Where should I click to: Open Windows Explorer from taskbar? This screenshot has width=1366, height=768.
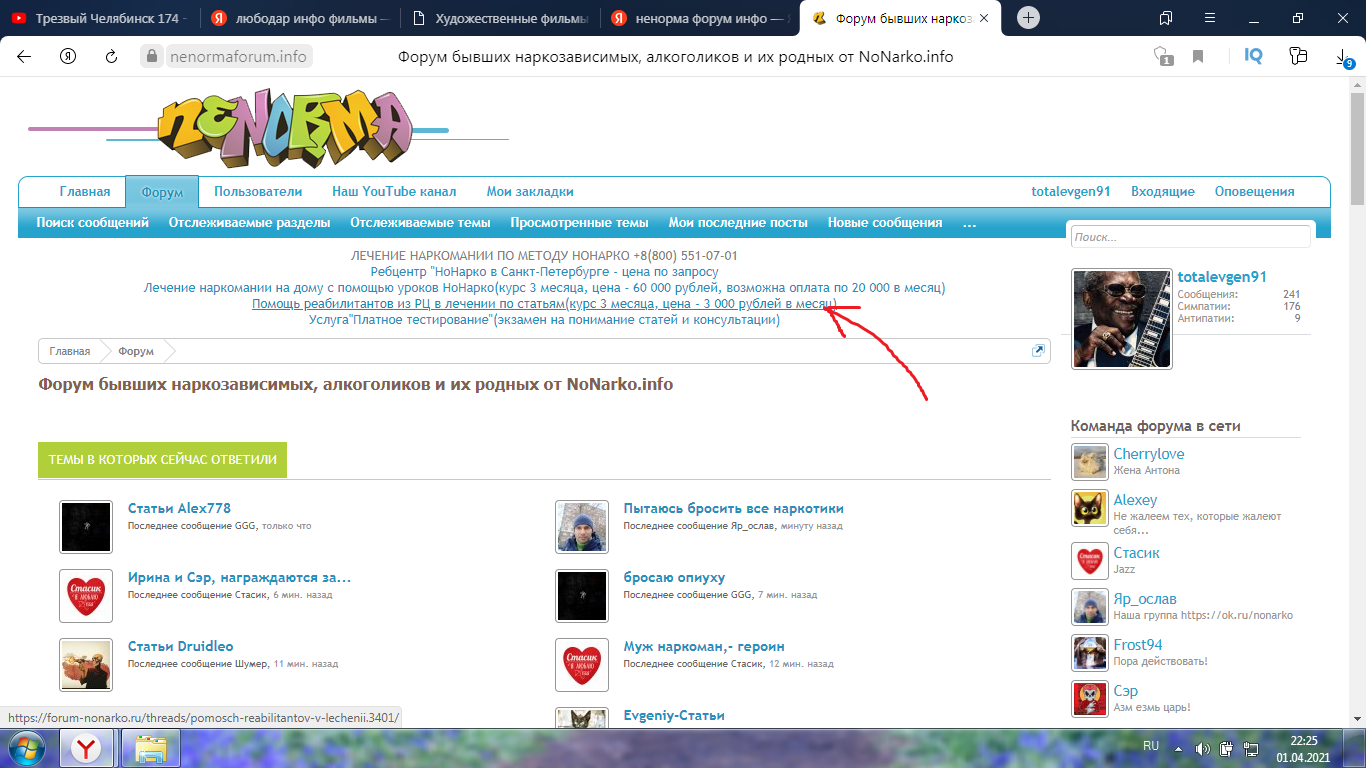tap(150, 747)
